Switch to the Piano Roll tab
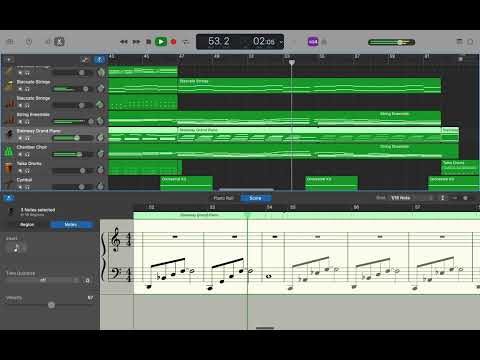This screenshot has width=480, height=360. coord(223,198)
